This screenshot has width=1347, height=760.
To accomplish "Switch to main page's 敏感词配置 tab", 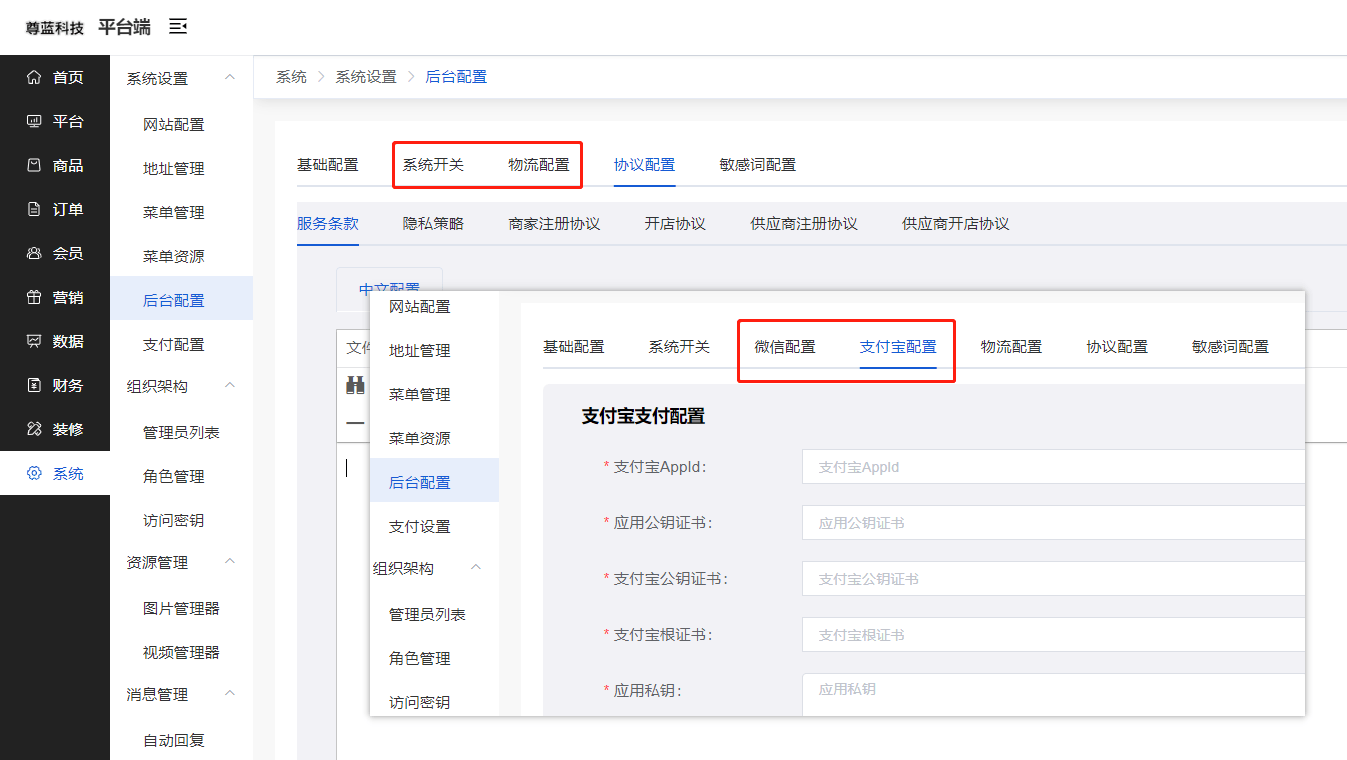I will [758, 165].
